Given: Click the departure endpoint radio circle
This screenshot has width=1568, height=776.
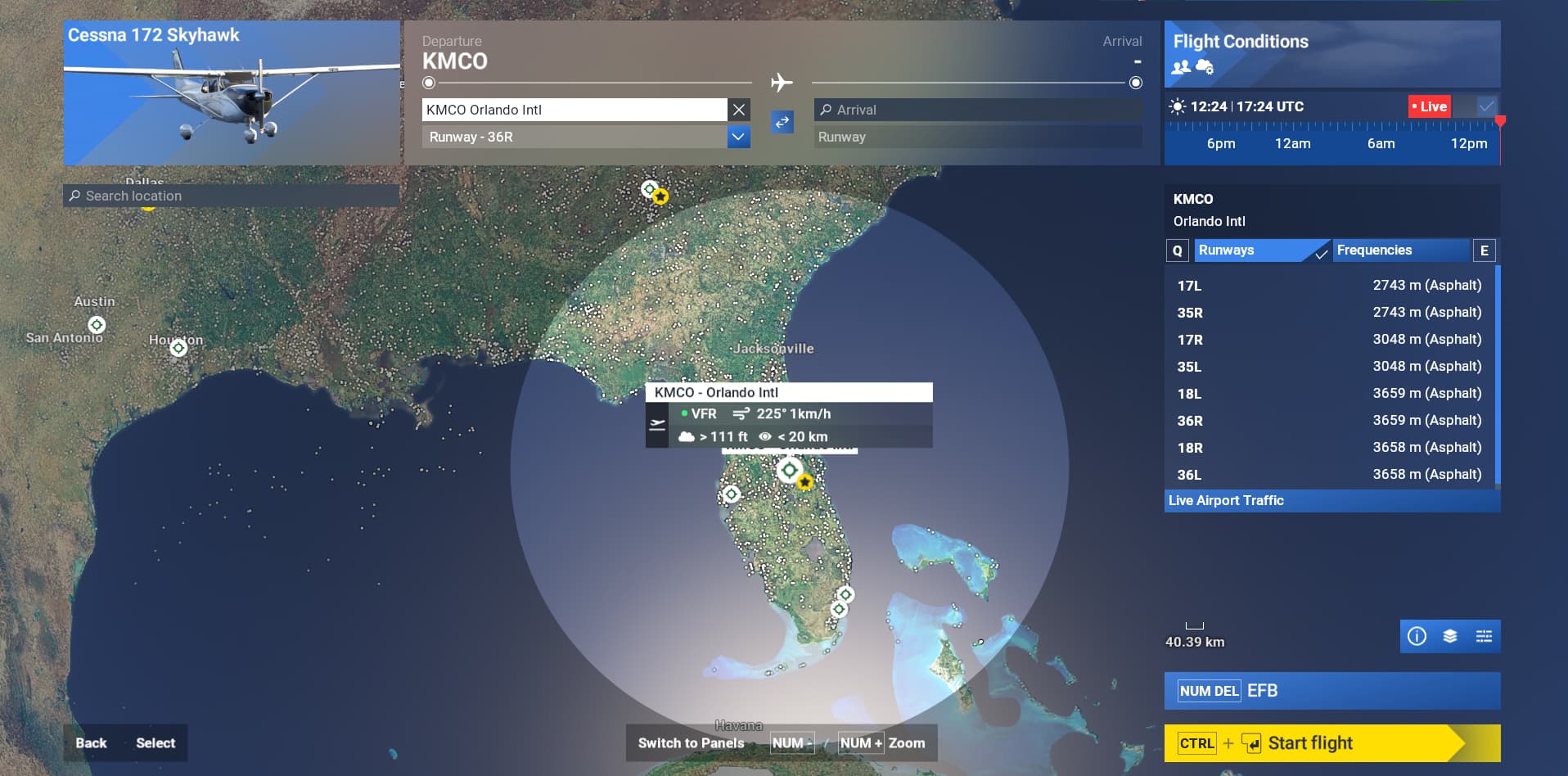Looking at the screenshot, I should (x=429, y=83).
